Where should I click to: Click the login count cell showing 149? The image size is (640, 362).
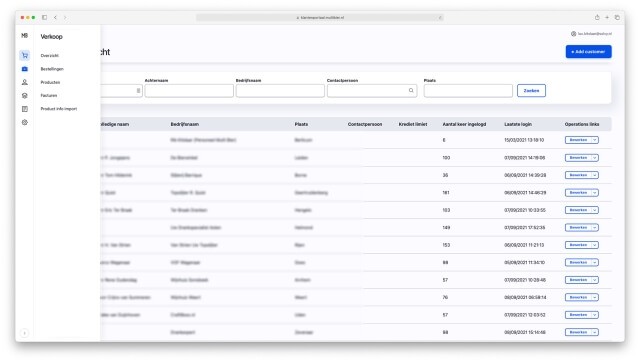tap(446, 228)
